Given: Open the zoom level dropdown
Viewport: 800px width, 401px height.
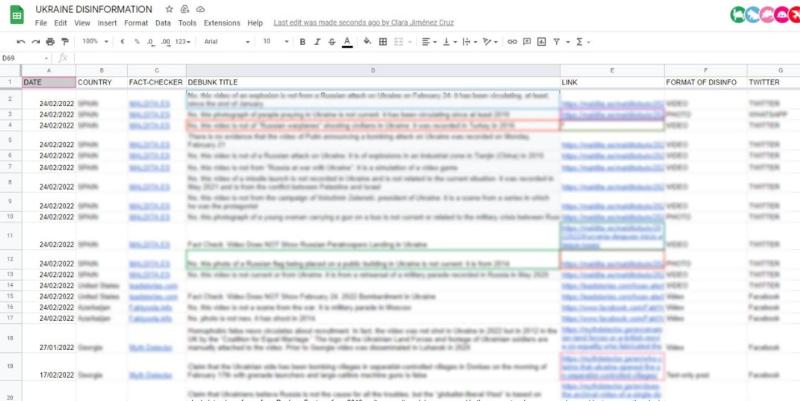Looking at the screenshot, I should click(94, 41).
